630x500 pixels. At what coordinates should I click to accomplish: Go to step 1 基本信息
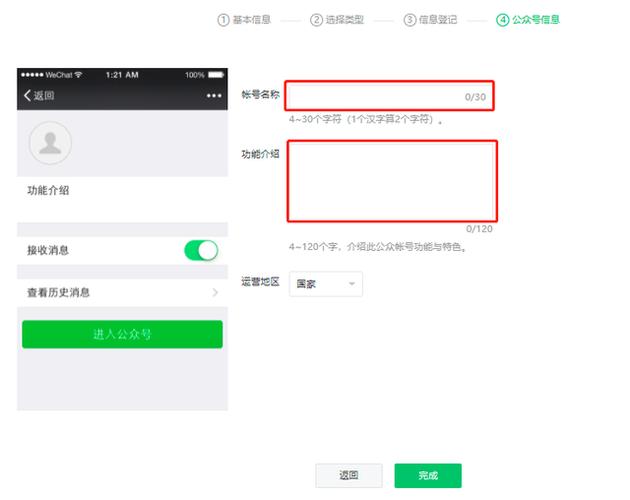click(244, 20)
